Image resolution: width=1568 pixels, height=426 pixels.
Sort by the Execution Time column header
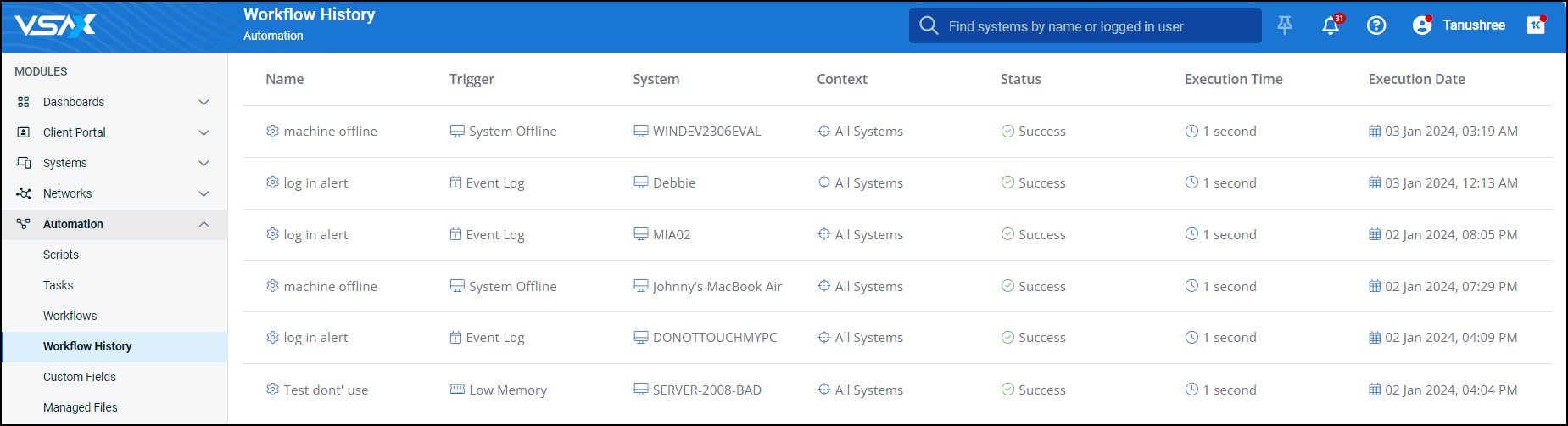[1234, 79]
